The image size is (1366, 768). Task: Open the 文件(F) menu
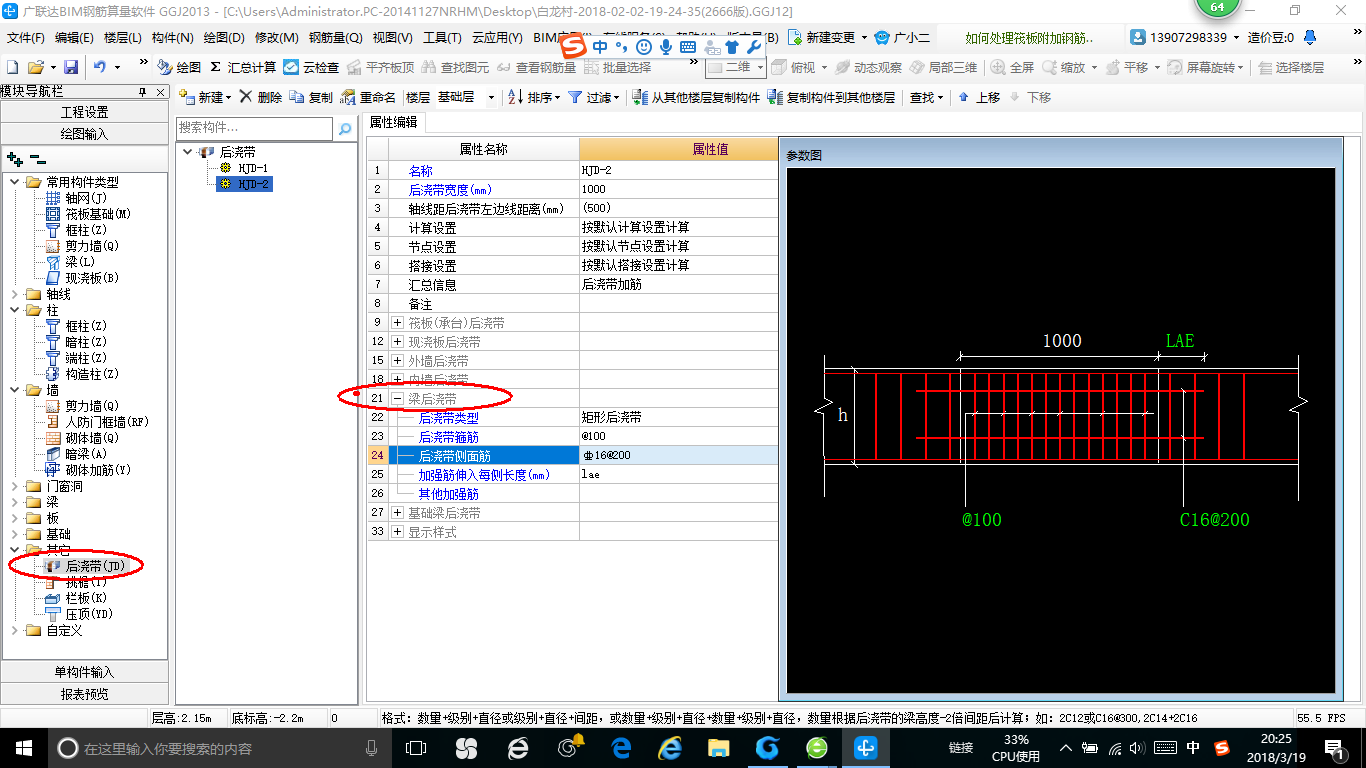tap(26, 37)
